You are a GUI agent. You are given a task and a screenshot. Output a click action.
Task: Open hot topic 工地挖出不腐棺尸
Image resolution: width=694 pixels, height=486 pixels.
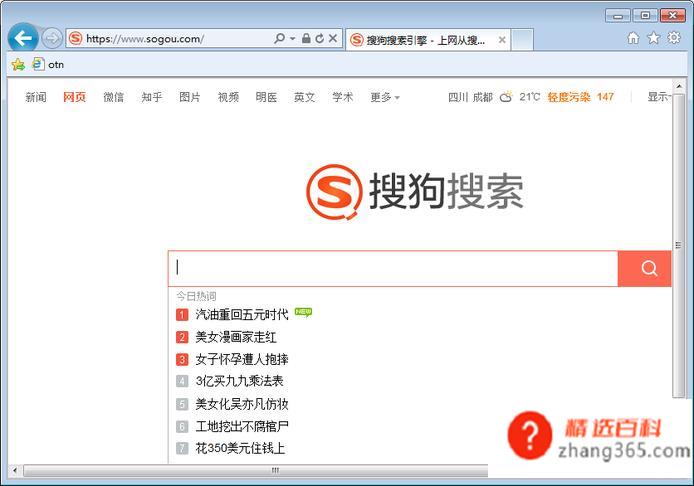(242, 426)
